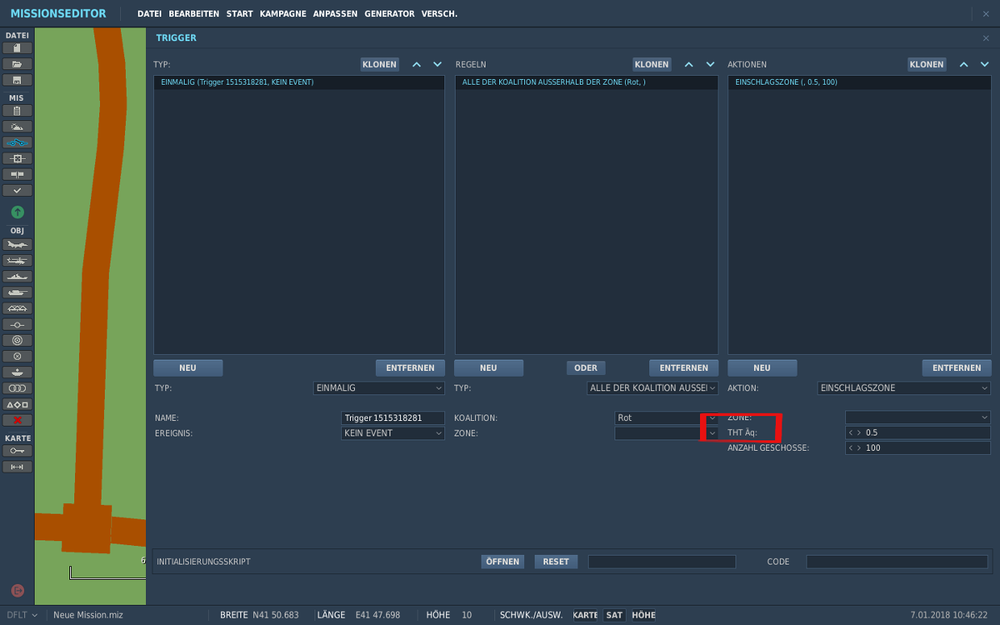1000x625 pixels.
Task: Click the ÖFFNEN button for initialization script
Action: point(503,562)
